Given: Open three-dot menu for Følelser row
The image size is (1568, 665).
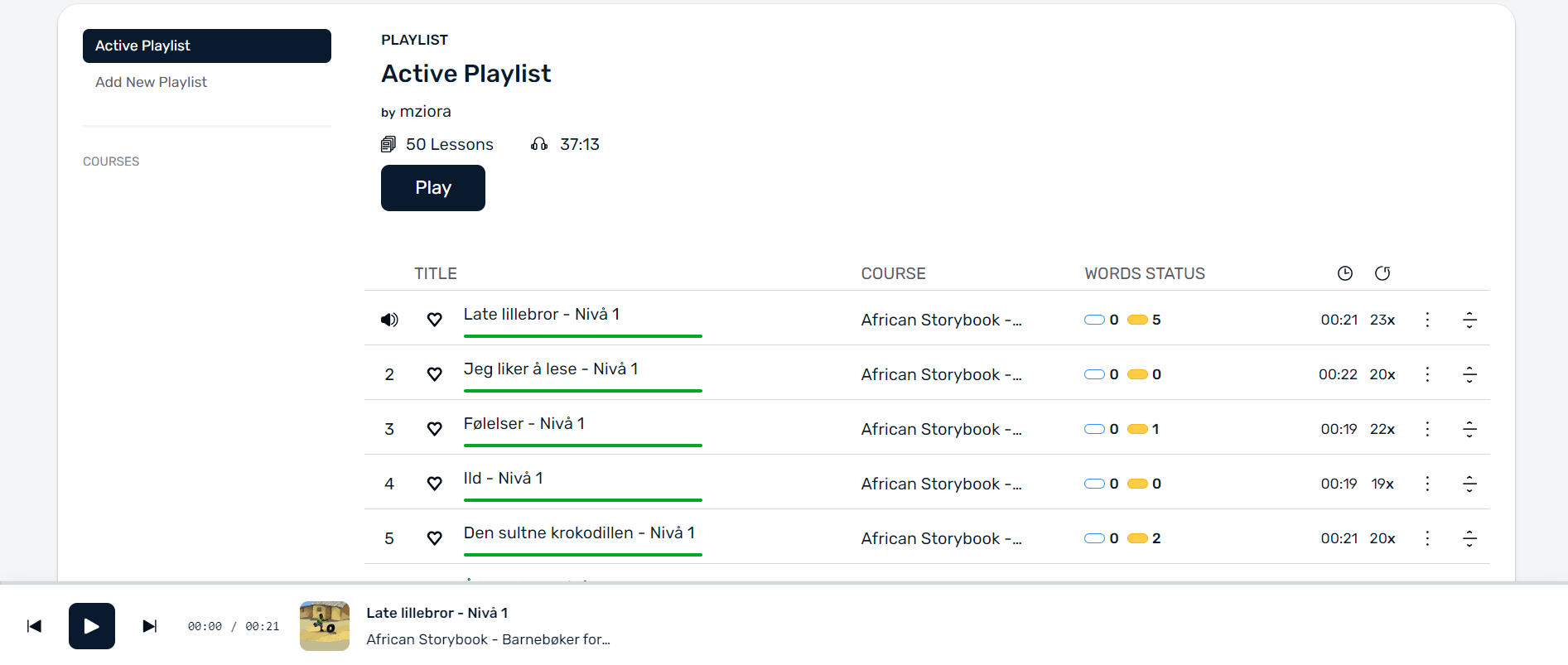Looking at the screenshot, I should pos(1427,429).
